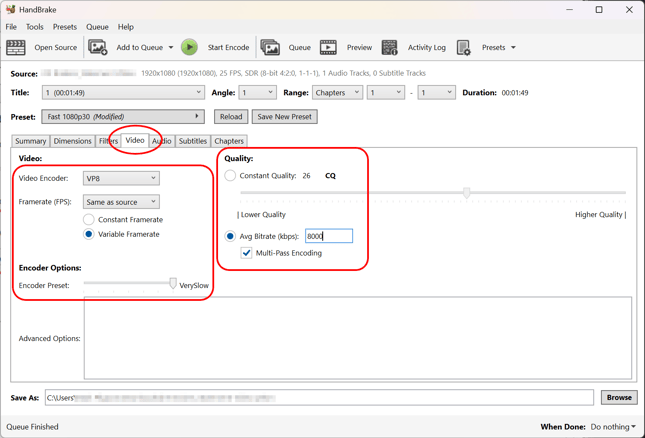Click the Add to Queue picture icon
This screenshot has width=645, height=438.
(x=98, y=47)
